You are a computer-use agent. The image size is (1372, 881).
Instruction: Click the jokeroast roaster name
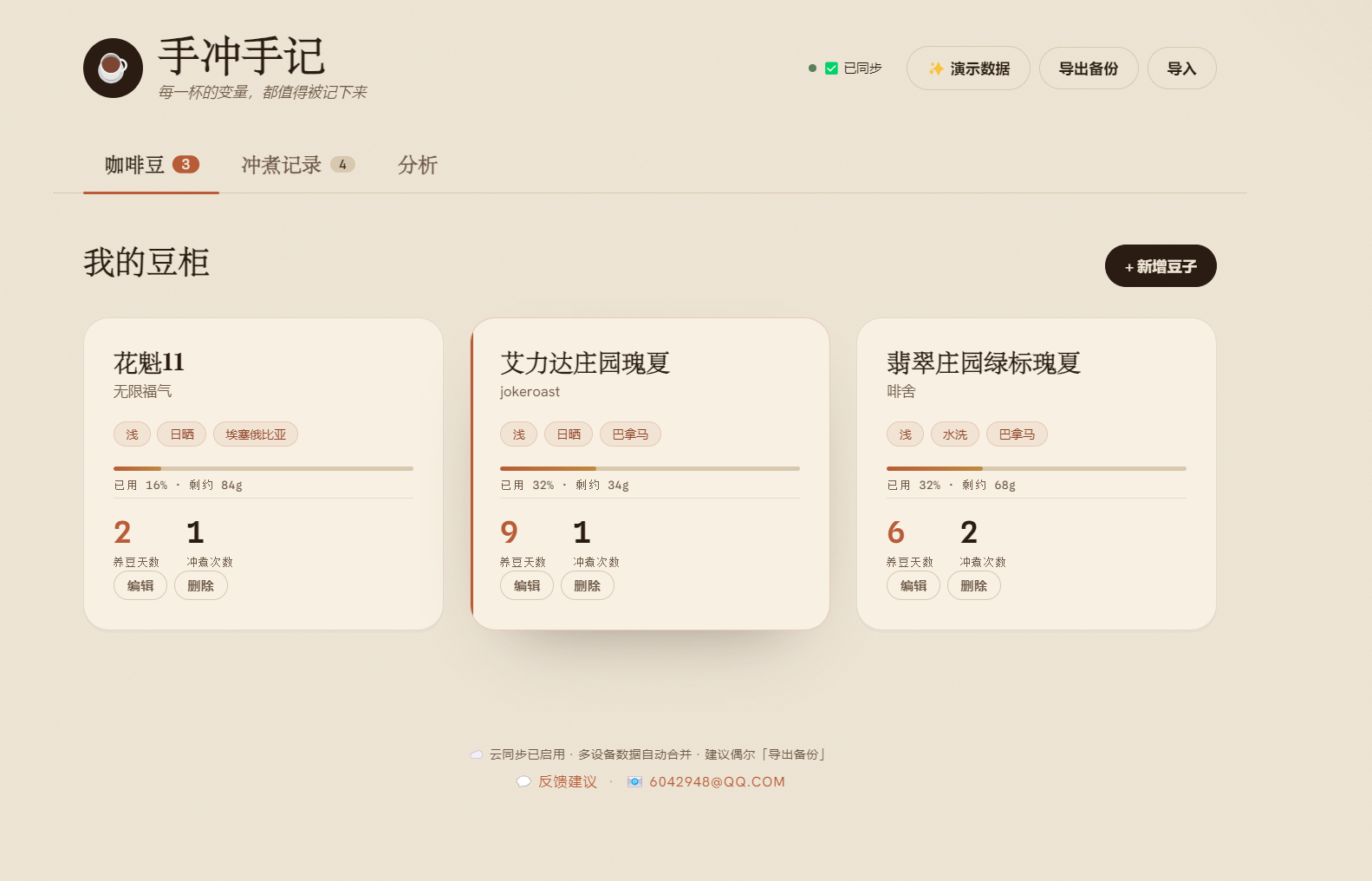click(530, 391)
